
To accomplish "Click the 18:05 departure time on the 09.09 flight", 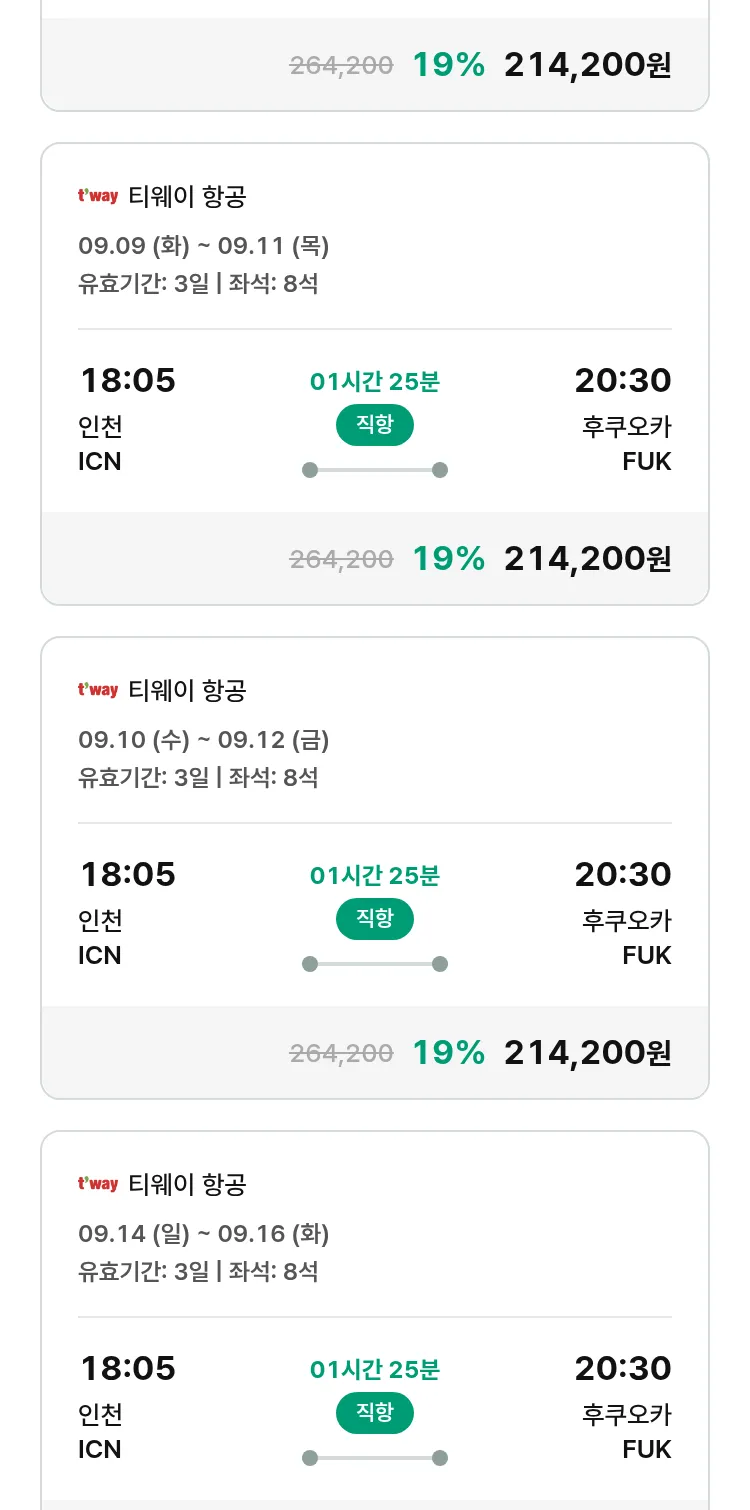I will tap(128, 381).
